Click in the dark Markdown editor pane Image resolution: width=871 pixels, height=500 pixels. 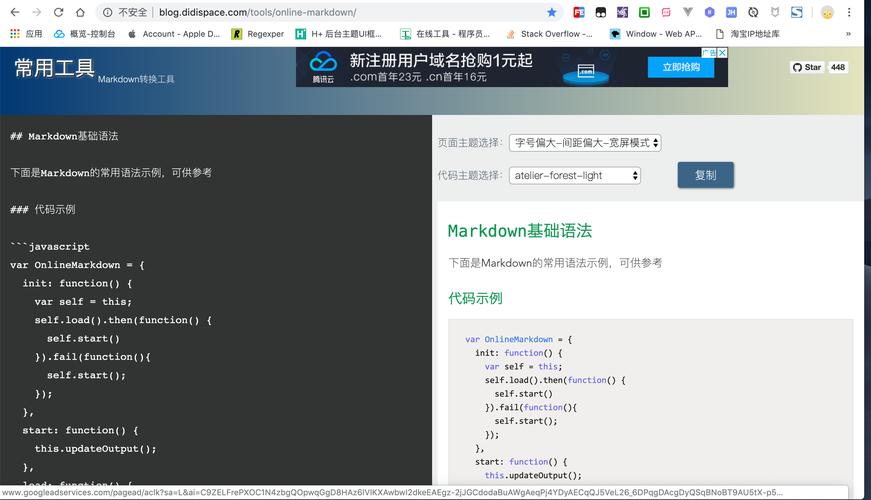pos(216,300)
